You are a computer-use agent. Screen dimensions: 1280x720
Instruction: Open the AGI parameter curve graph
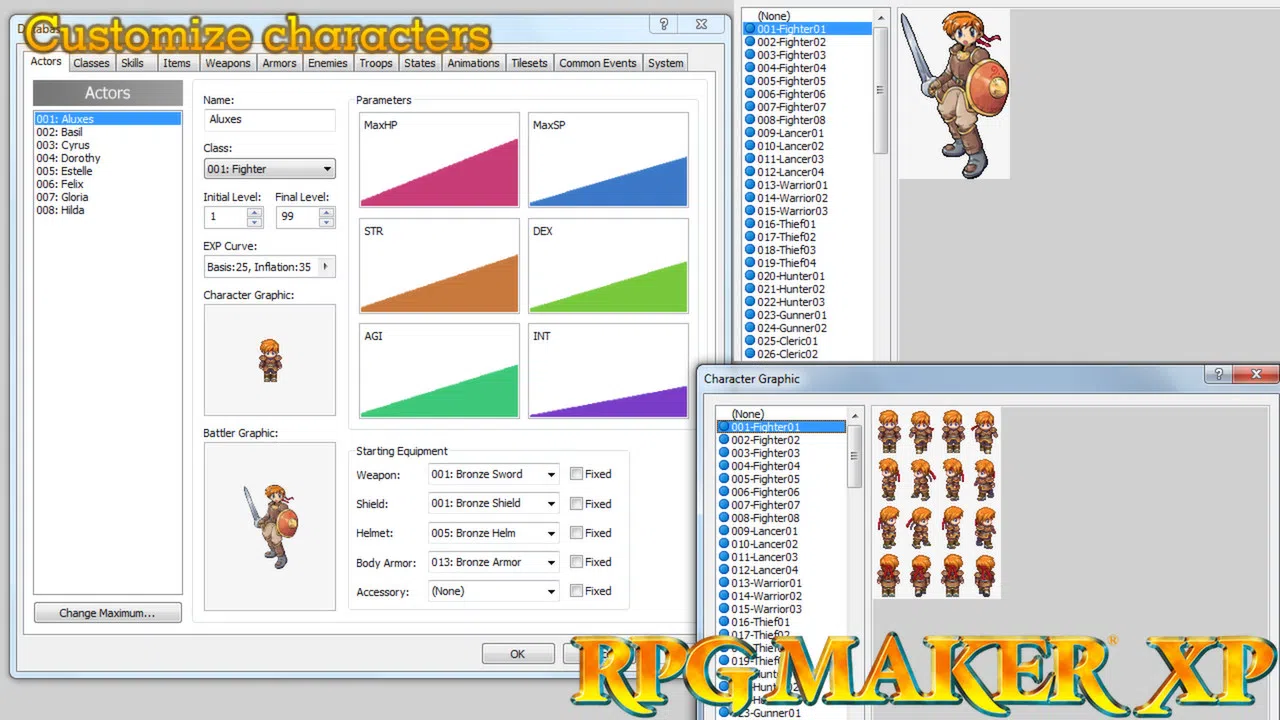pyautogui.click(x=439, y=371)
